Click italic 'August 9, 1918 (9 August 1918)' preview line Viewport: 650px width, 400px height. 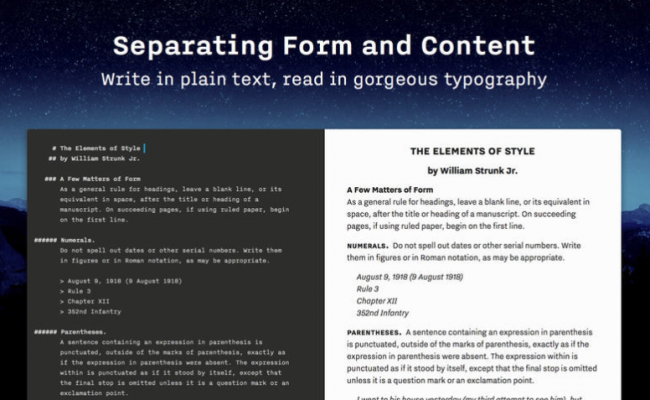click(410, 277)
